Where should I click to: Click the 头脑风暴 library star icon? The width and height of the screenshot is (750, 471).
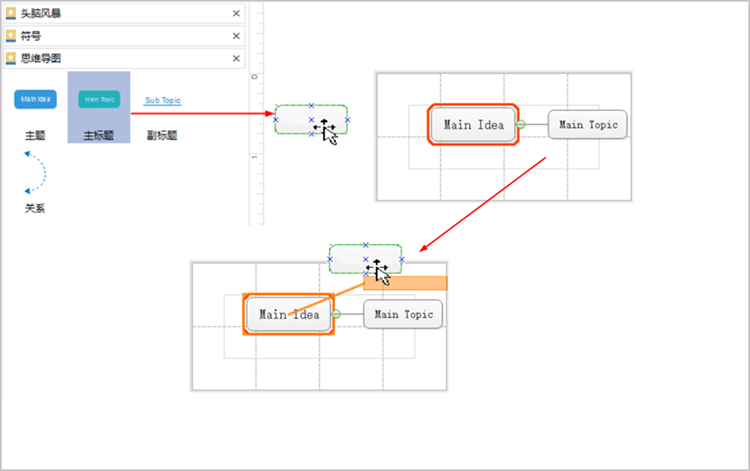point(11,13)
